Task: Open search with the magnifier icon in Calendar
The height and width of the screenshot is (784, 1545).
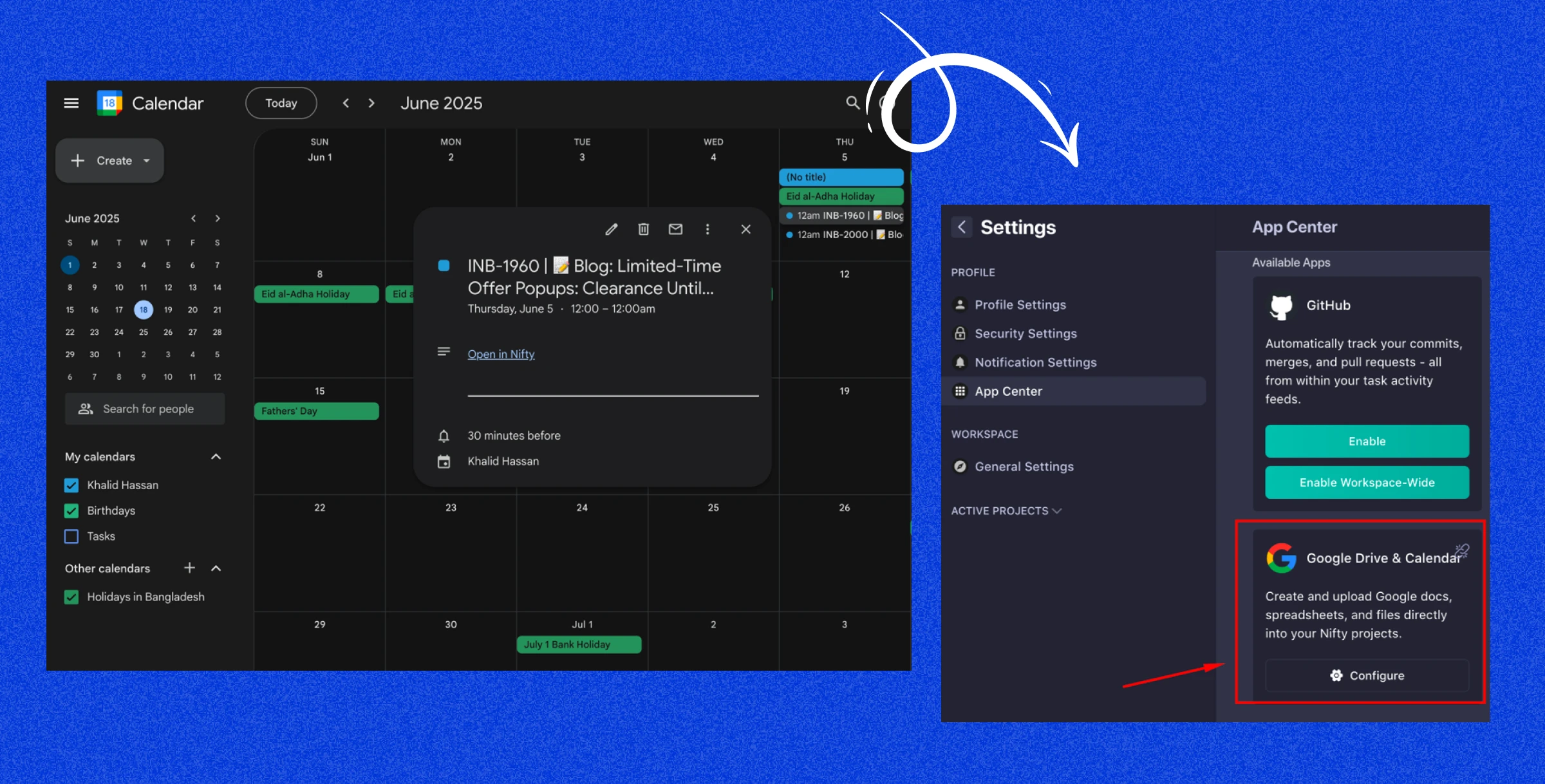Action: point(852,103)
